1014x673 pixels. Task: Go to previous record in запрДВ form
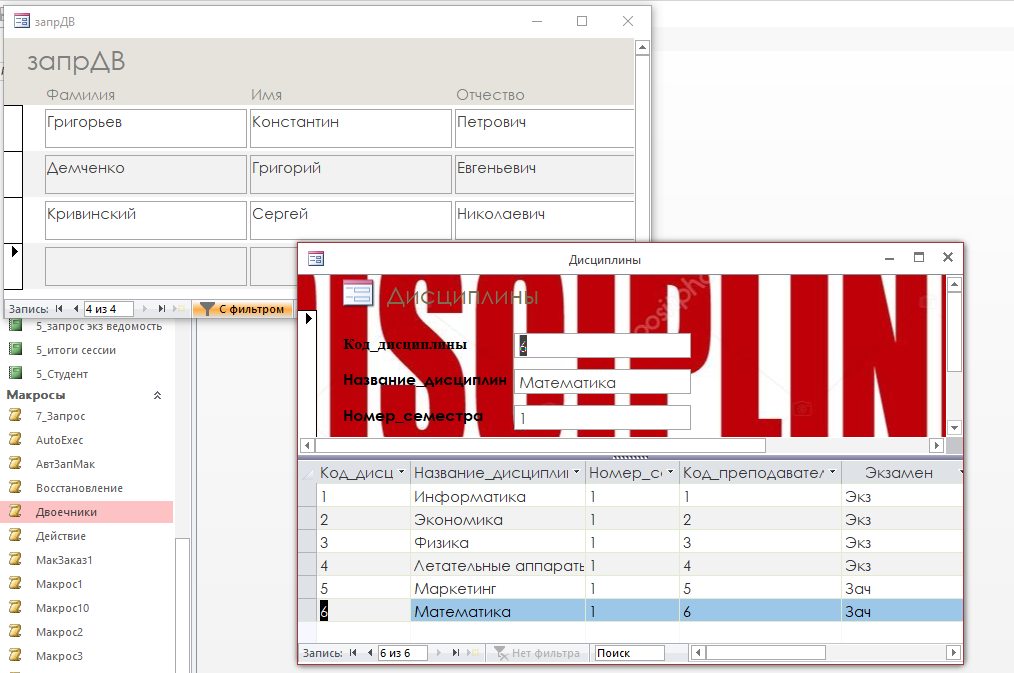click(x=76, y=309)
